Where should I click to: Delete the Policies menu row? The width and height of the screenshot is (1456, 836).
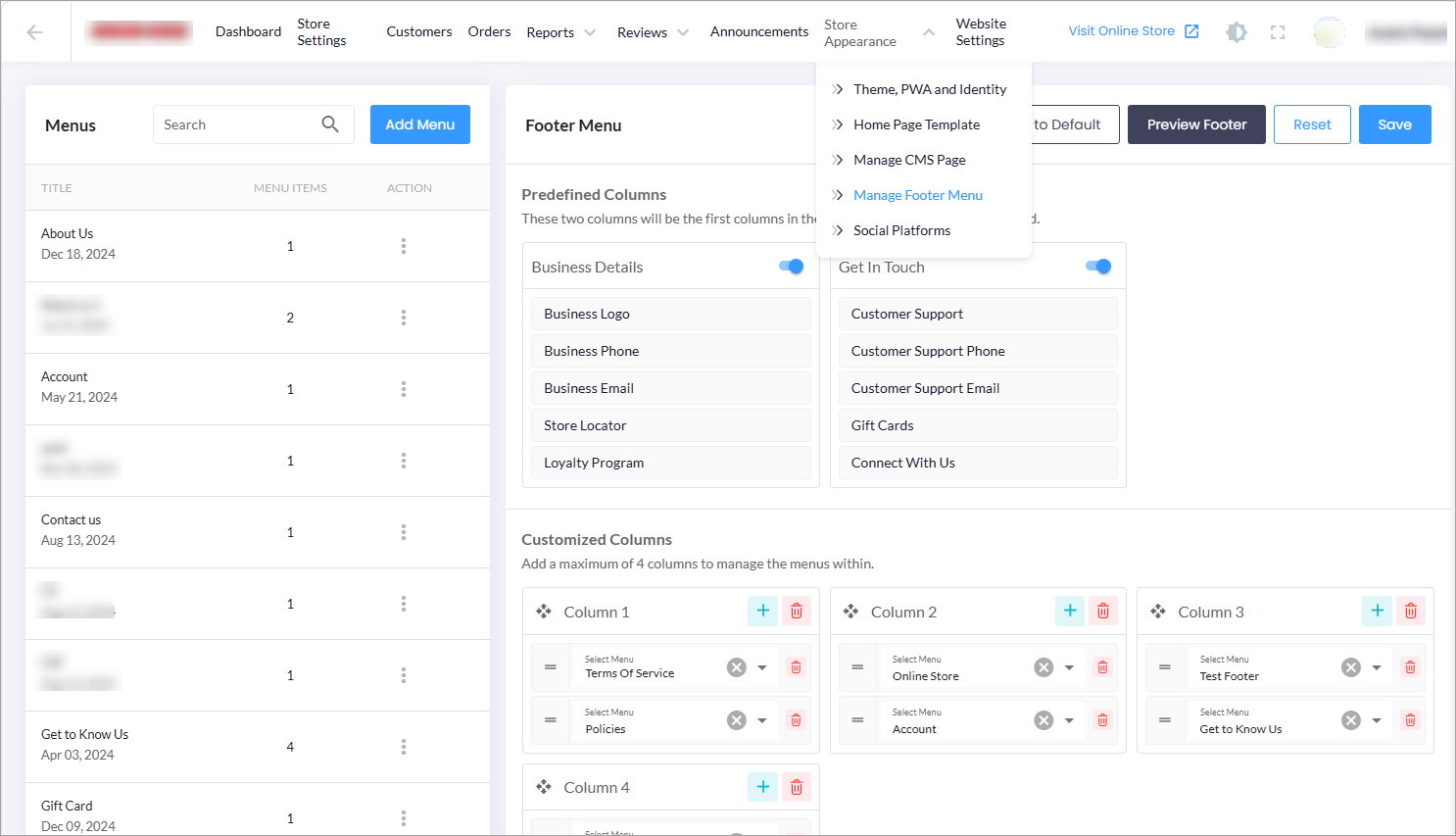pos(796,720)
